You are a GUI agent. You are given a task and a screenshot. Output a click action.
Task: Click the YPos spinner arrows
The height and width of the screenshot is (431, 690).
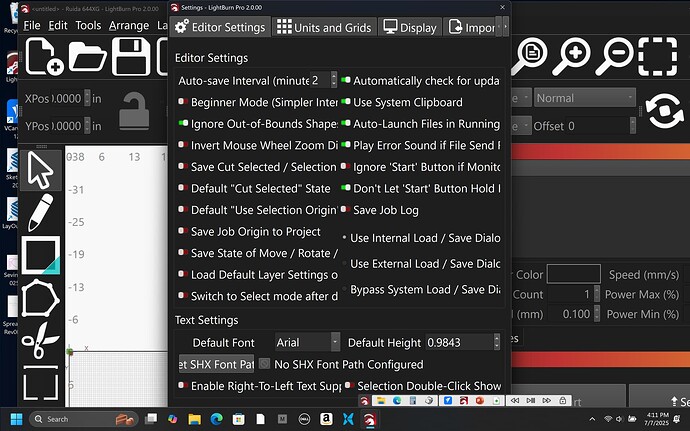pos(87,126)
